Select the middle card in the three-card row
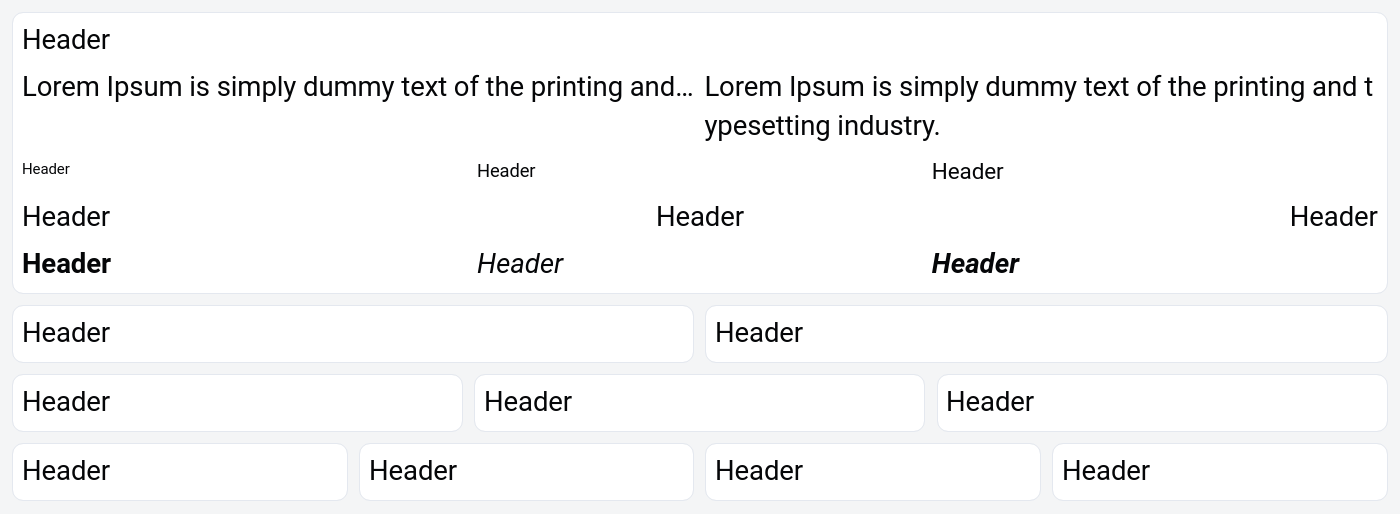1400x514 pixels. coord(699,403)
